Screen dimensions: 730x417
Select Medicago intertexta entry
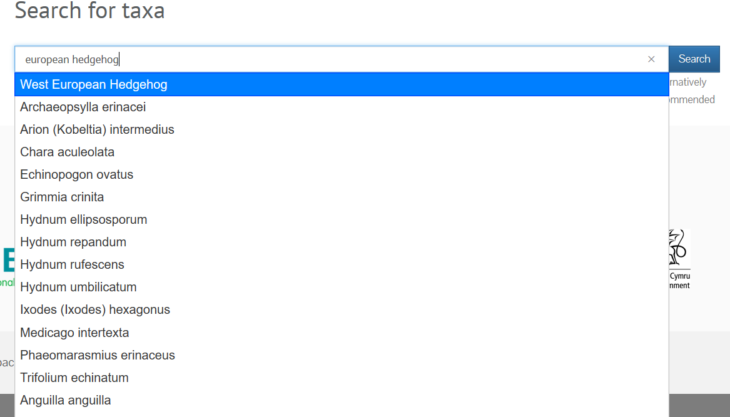click(x=342, y=332)
